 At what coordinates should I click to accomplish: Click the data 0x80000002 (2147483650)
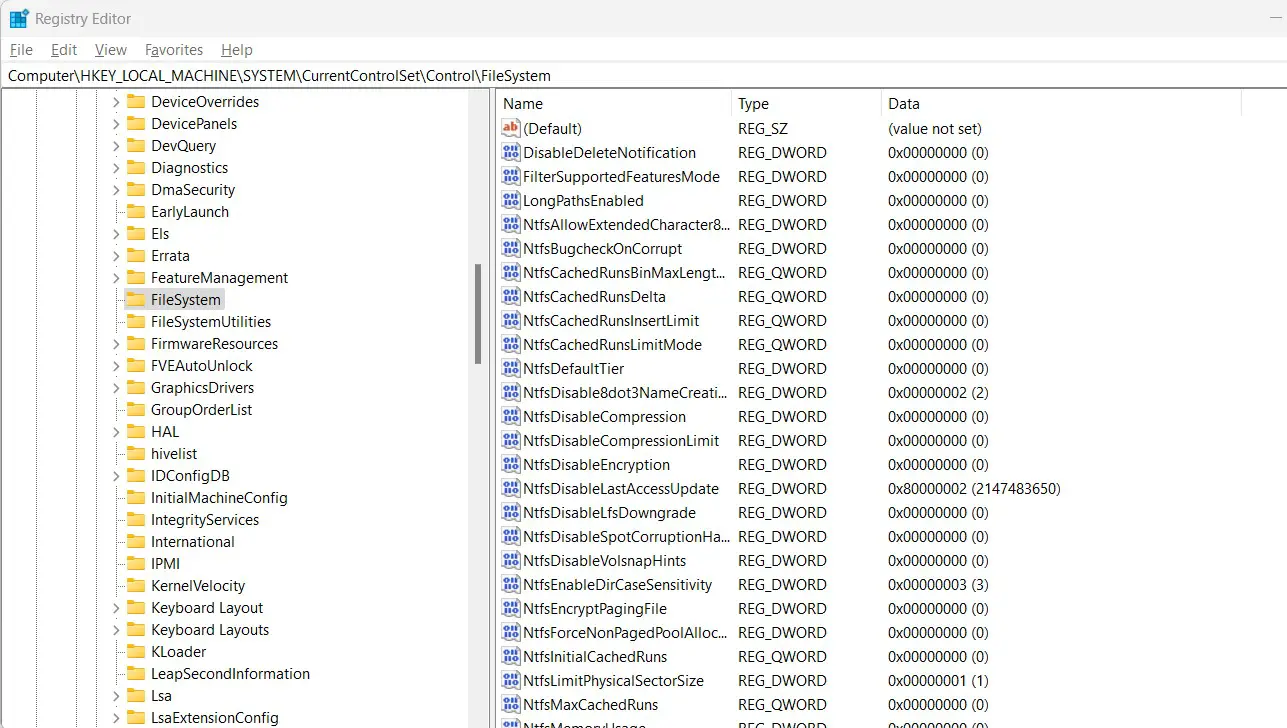(x=974, y=489)
